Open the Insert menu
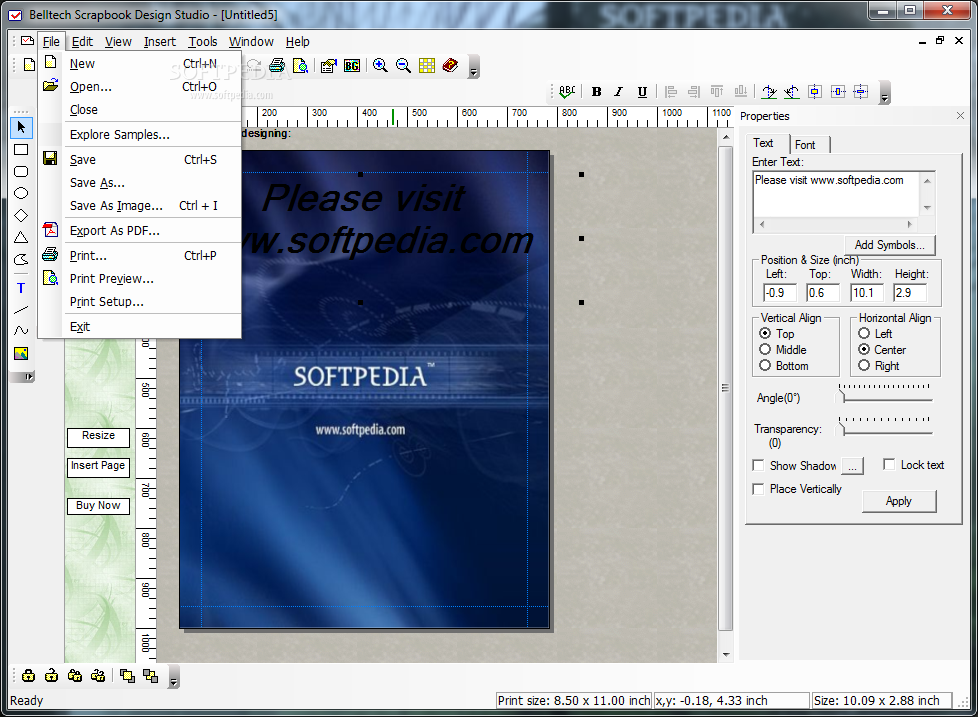Viewport: 978px width, 717px height. pyautogui.click(x=160, y=42)
